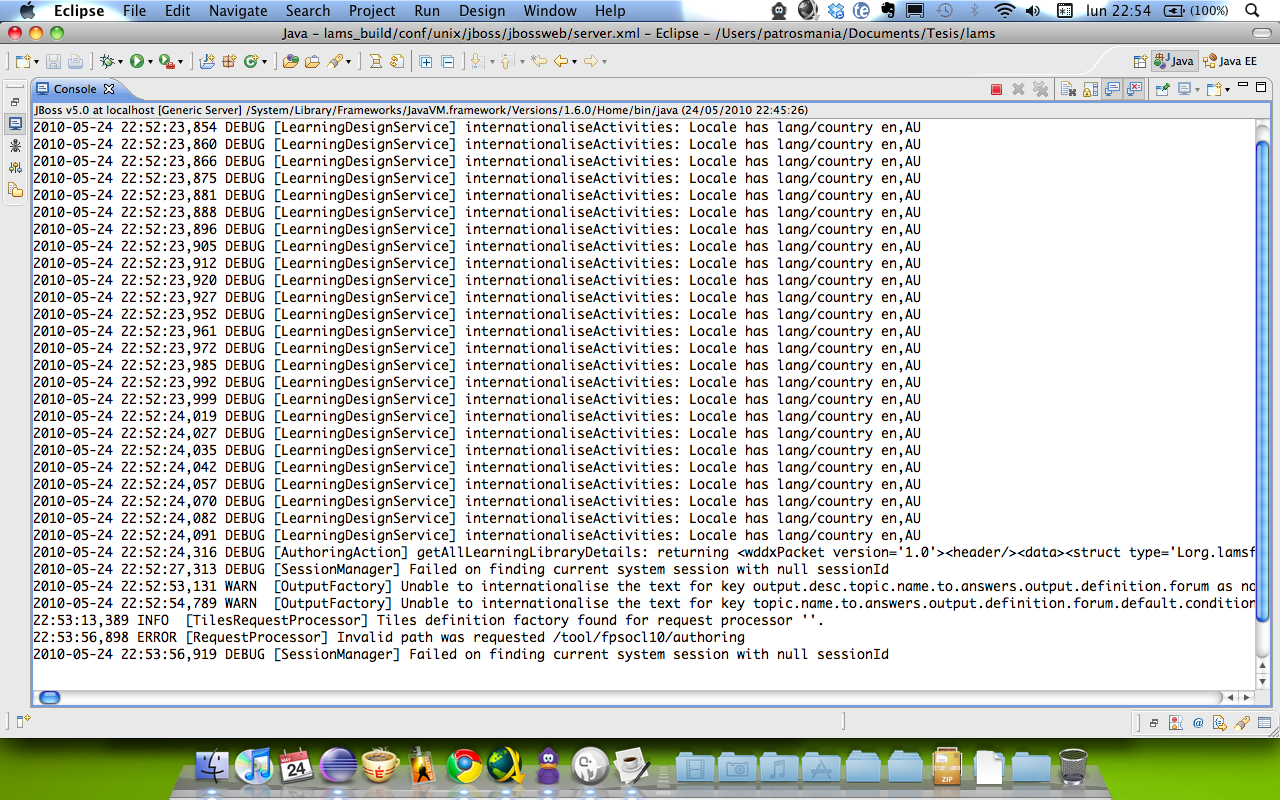
Task: Select the Java perspective button
Action: click(1174, 61)
